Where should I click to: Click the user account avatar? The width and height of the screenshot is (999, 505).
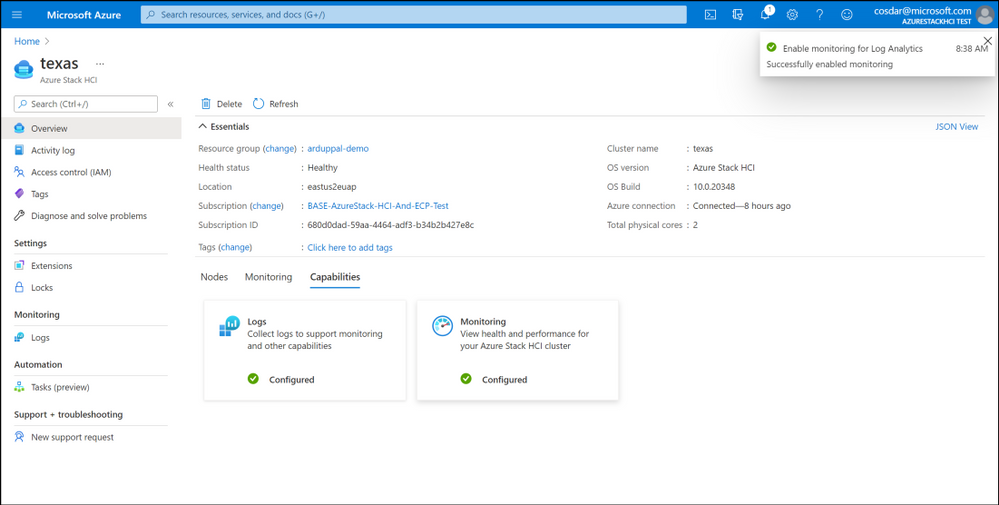984,15
